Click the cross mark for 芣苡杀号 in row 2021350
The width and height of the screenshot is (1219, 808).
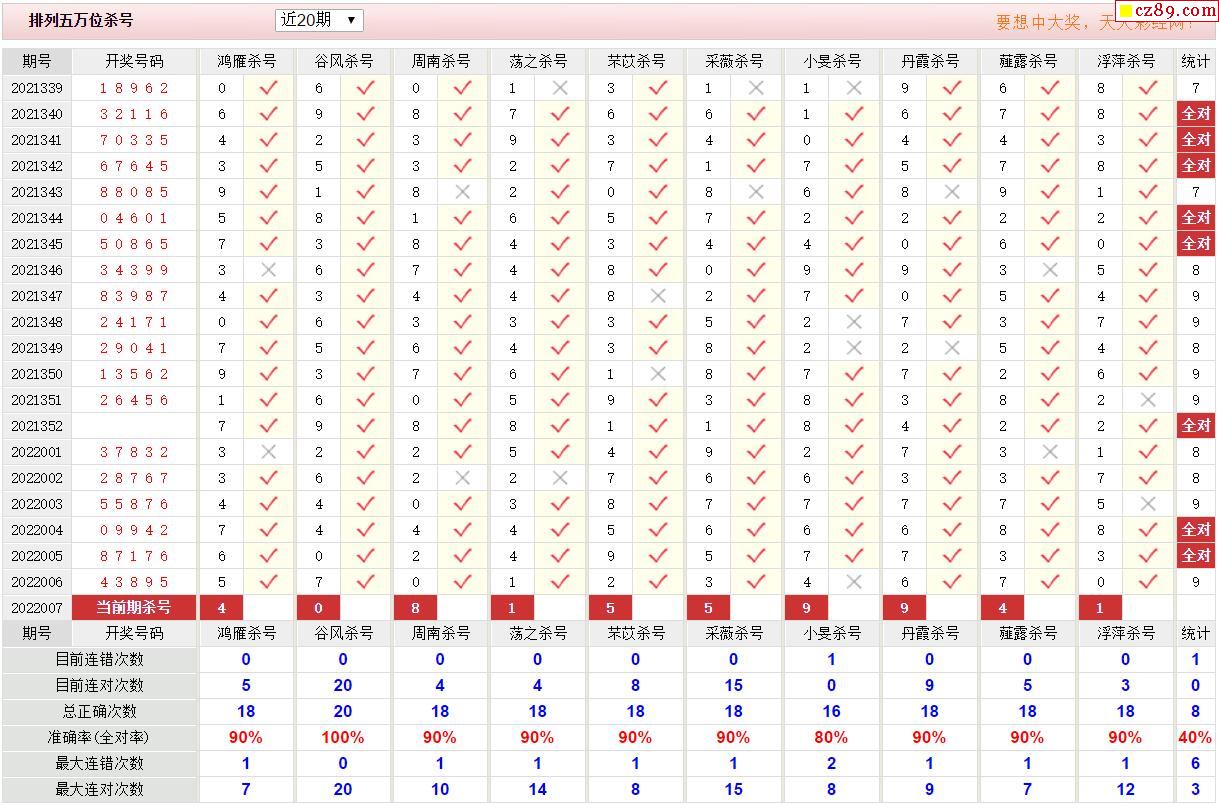click(658, 374)
